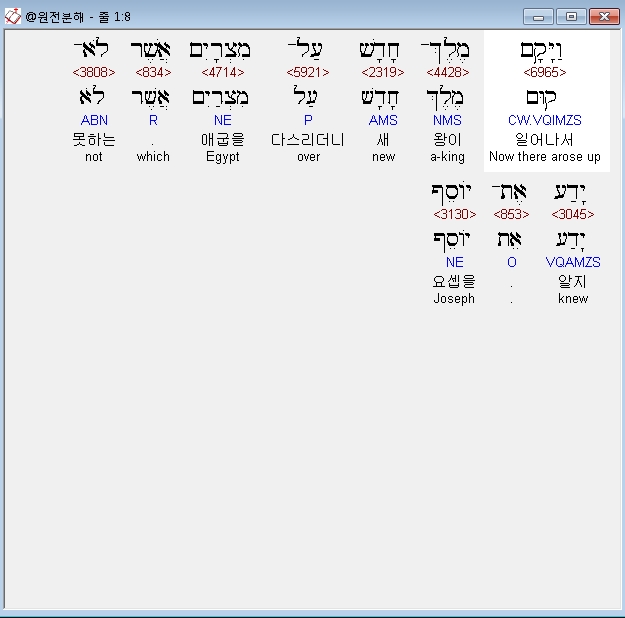Click Strong's number <4428>
The image size is (625, 618).
[x=448, y=72]
